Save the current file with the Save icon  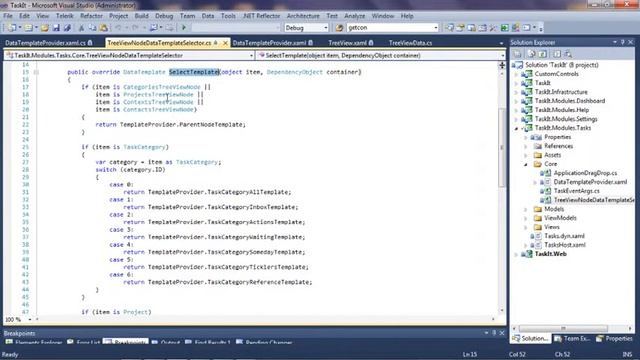(x=56, y=28)
